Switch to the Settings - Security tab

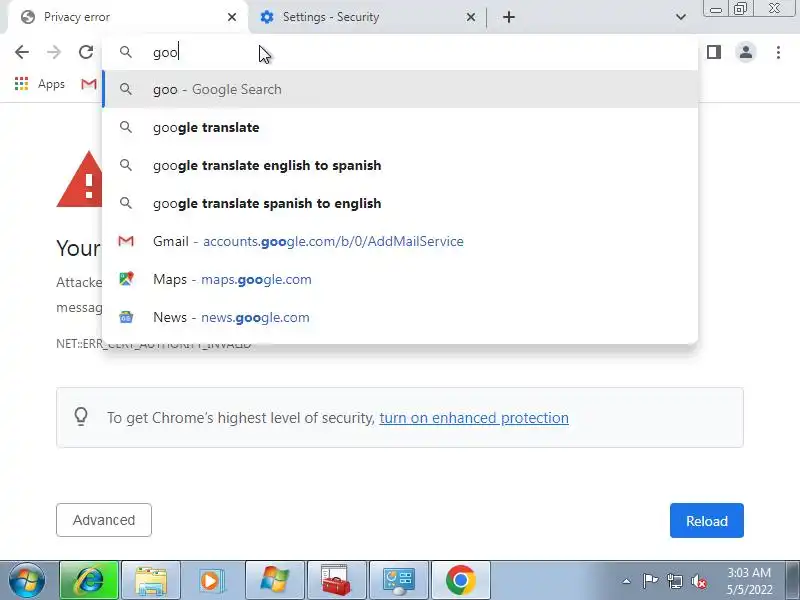pyautogui.click(x=366, y=17)
